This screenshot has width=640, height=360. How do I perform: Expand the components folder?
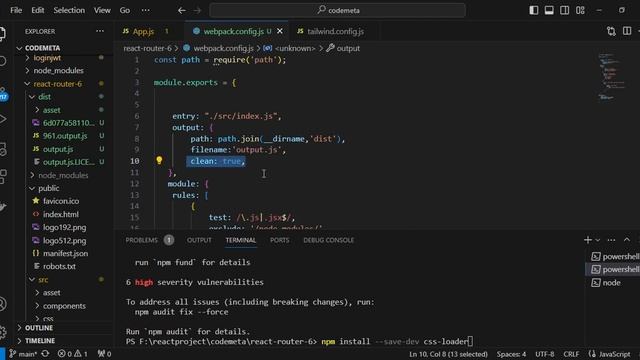click(x=64, y=306)
